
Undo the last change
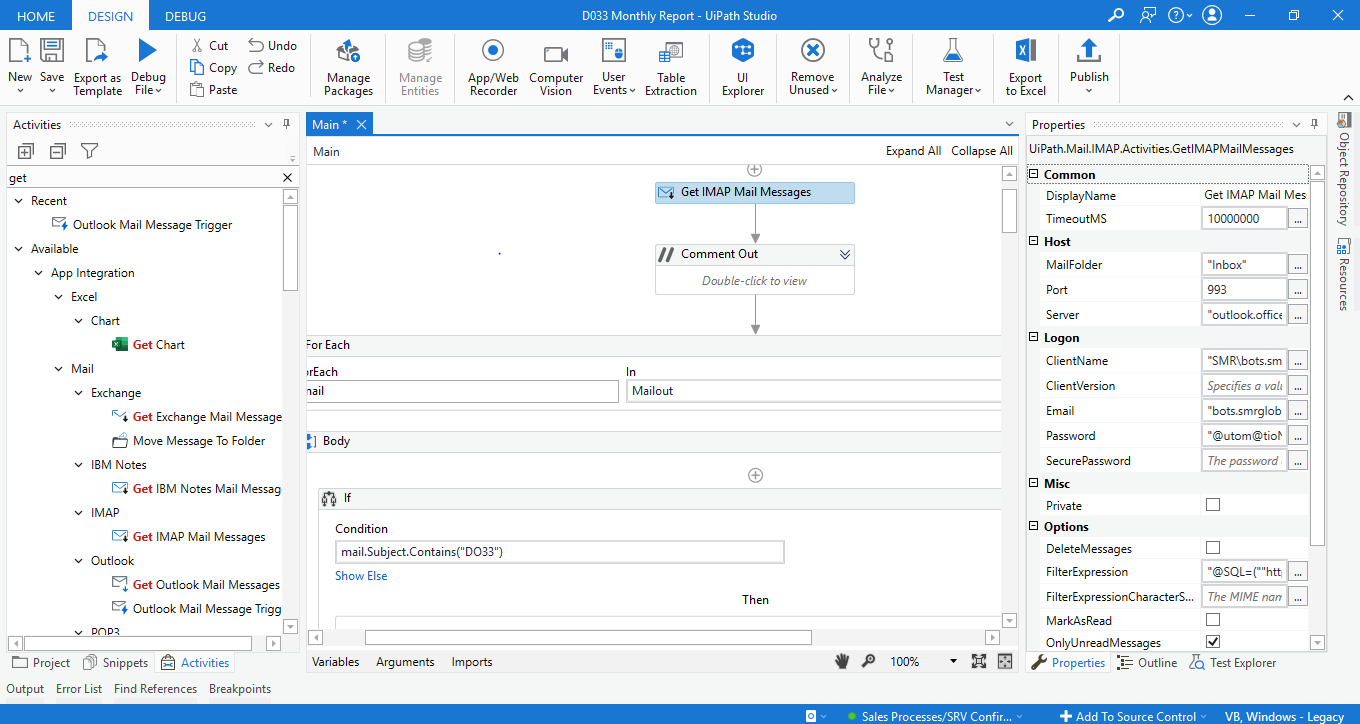[272, 45]
